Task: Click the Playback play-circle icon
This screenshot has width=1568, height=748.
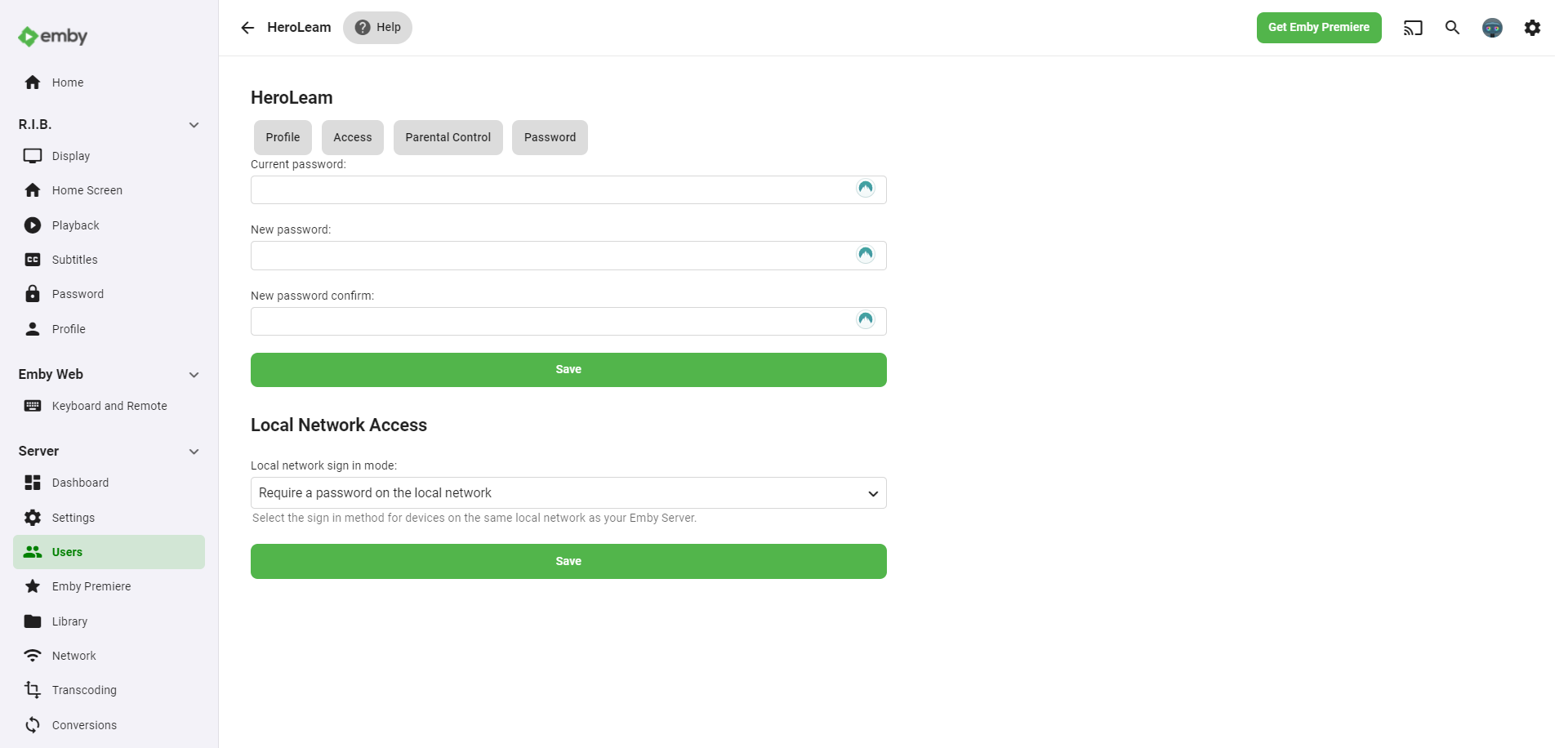Action: [x=33, y=225]
